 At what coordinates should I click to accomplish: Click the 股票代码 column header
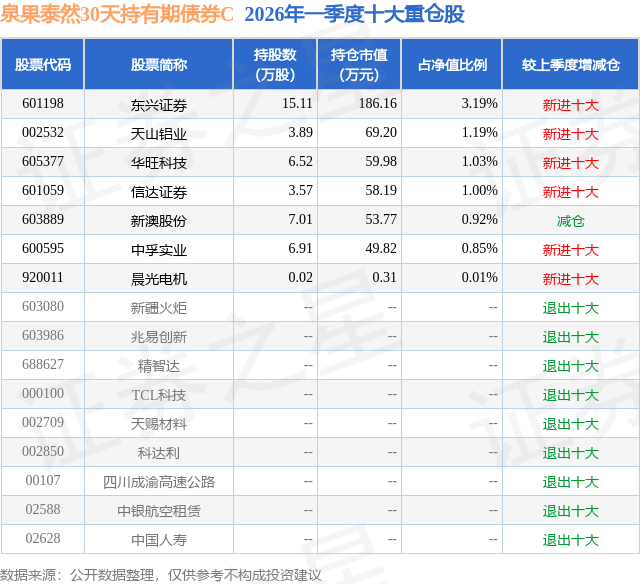click(43, 64)
